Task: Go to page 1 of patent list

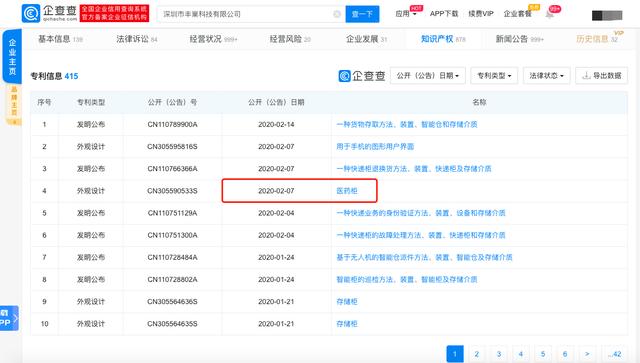Action: coord(455,354)
